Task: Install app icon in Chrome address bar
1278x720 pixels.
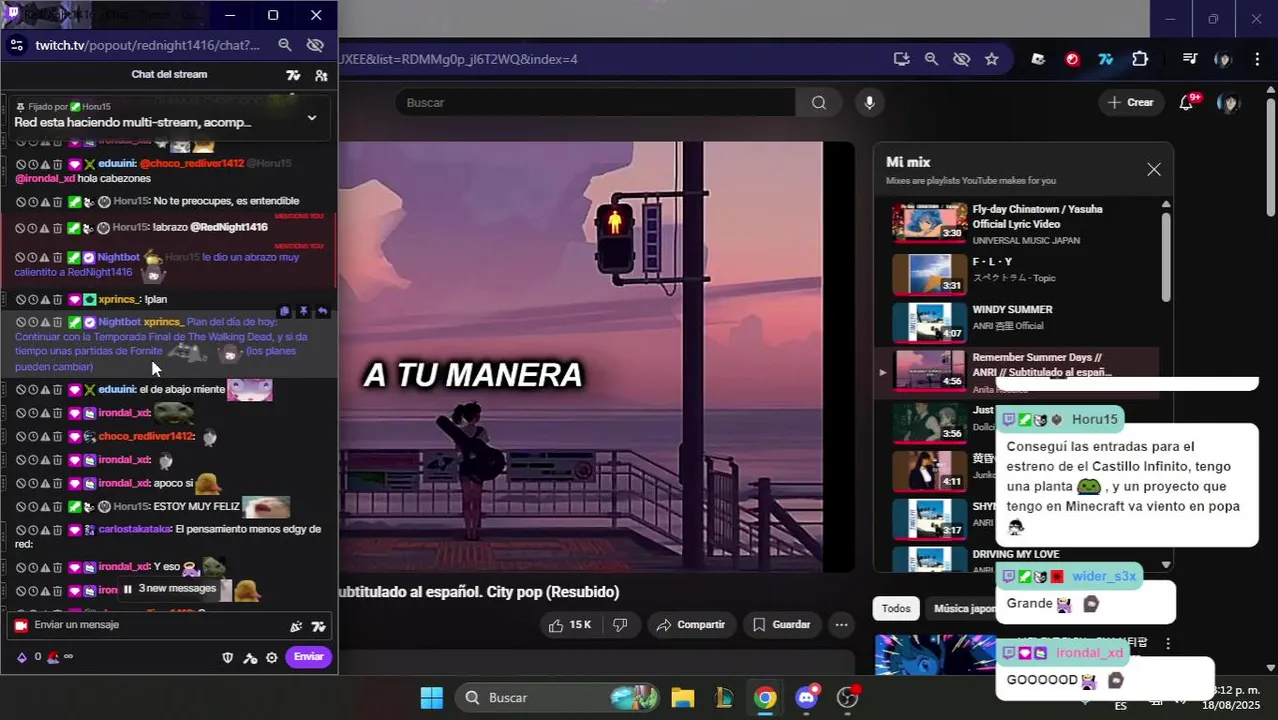Action: [x=902, y=59]
